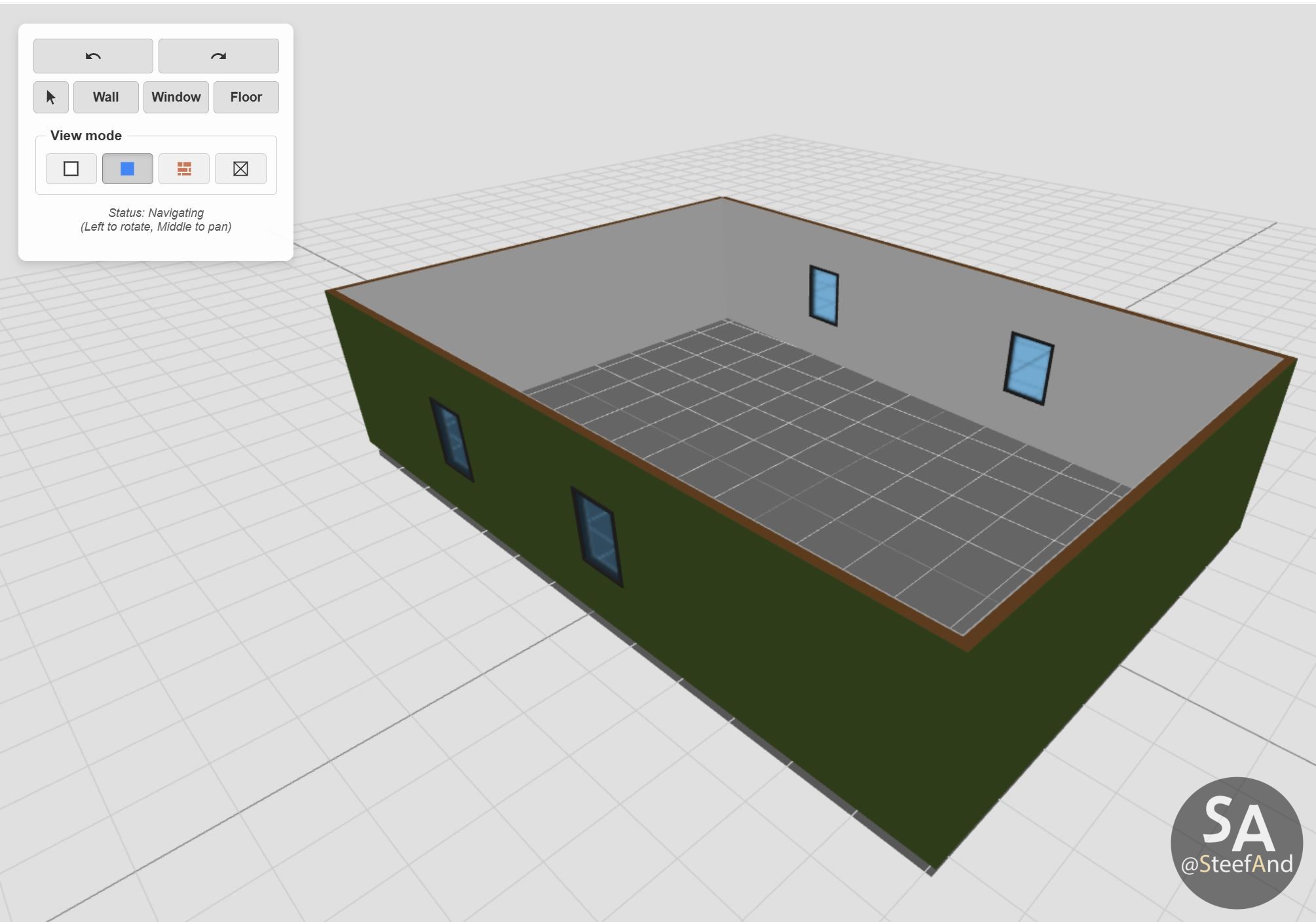Select the left window on gray interior wall
The image size is (1316, 922).
pos(824,296)
